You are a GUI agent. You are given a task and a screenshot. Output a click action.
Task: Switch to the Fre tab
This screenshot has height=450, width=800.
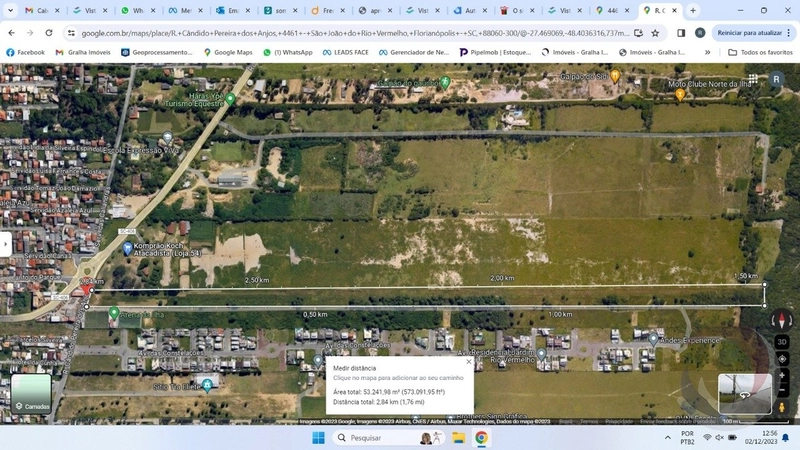coord(328,10)
